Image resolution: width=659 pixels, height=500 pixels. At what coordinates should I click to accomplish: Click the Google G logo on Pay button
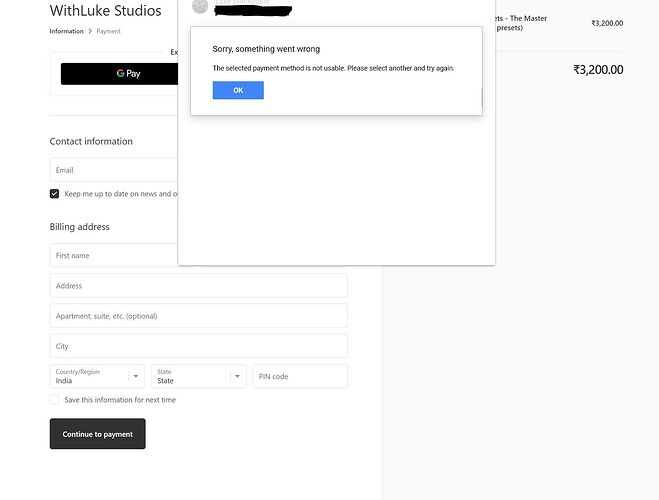120,74
